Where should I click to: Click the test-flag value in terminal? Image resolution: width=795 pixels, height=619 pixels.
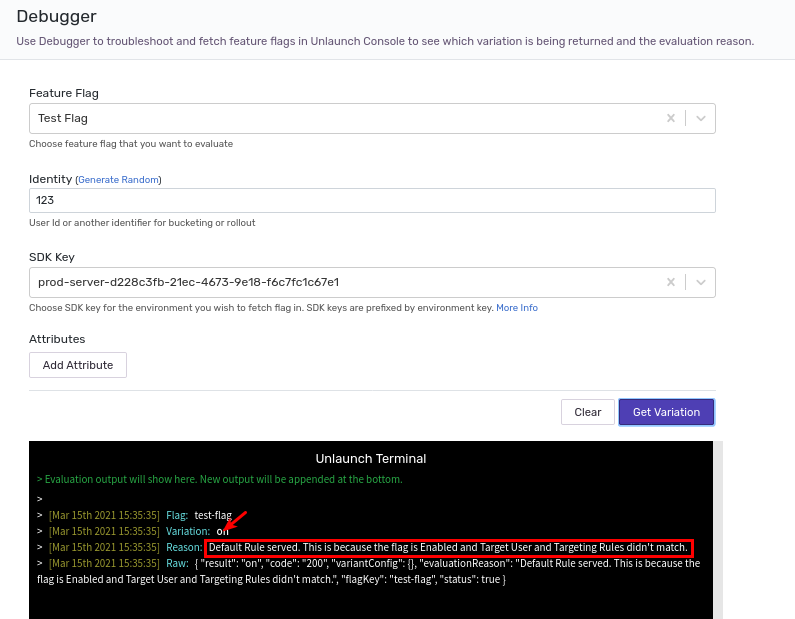(213, 515)
